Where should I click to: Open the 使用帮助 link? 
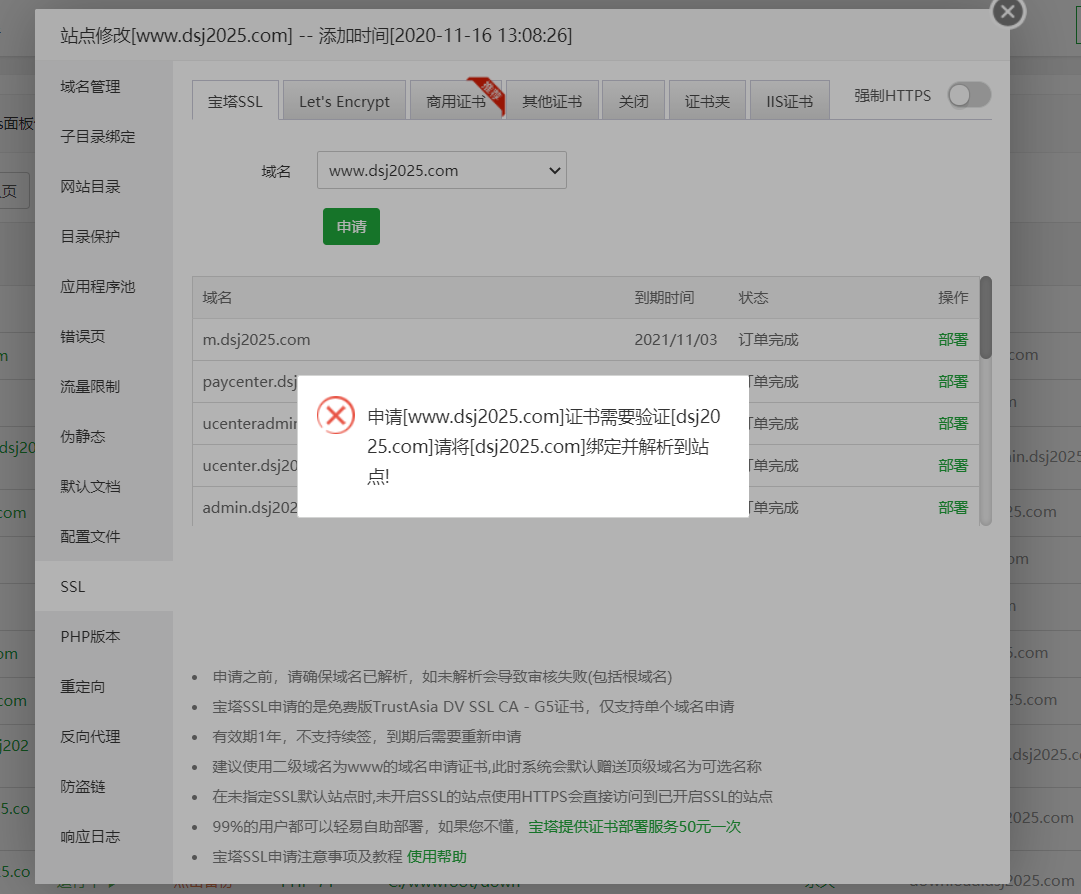pos(436,856)
